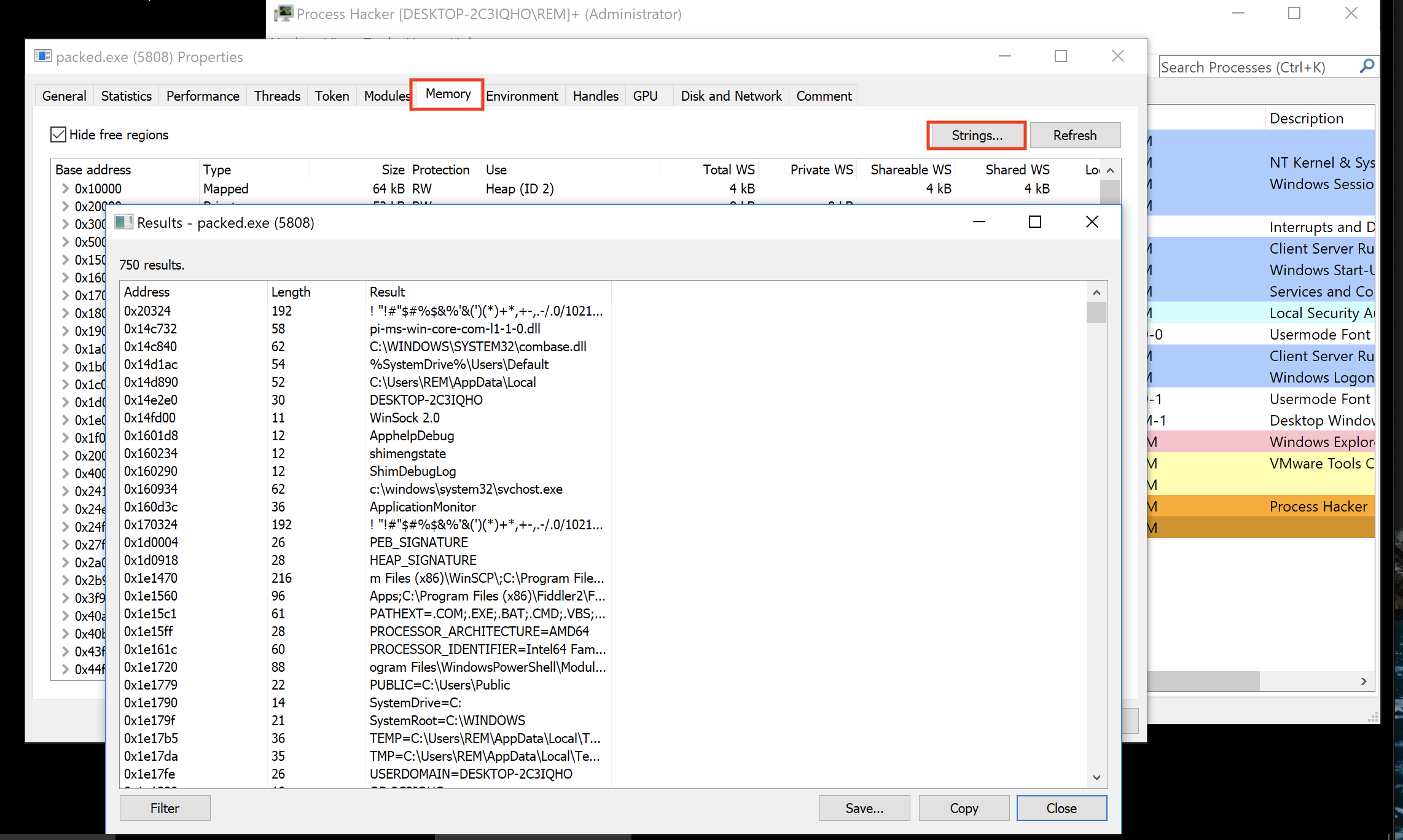Toggle the Hide free regions checkbox
The width and height of the screenshot is (1403, 840).
click(58, 134)
